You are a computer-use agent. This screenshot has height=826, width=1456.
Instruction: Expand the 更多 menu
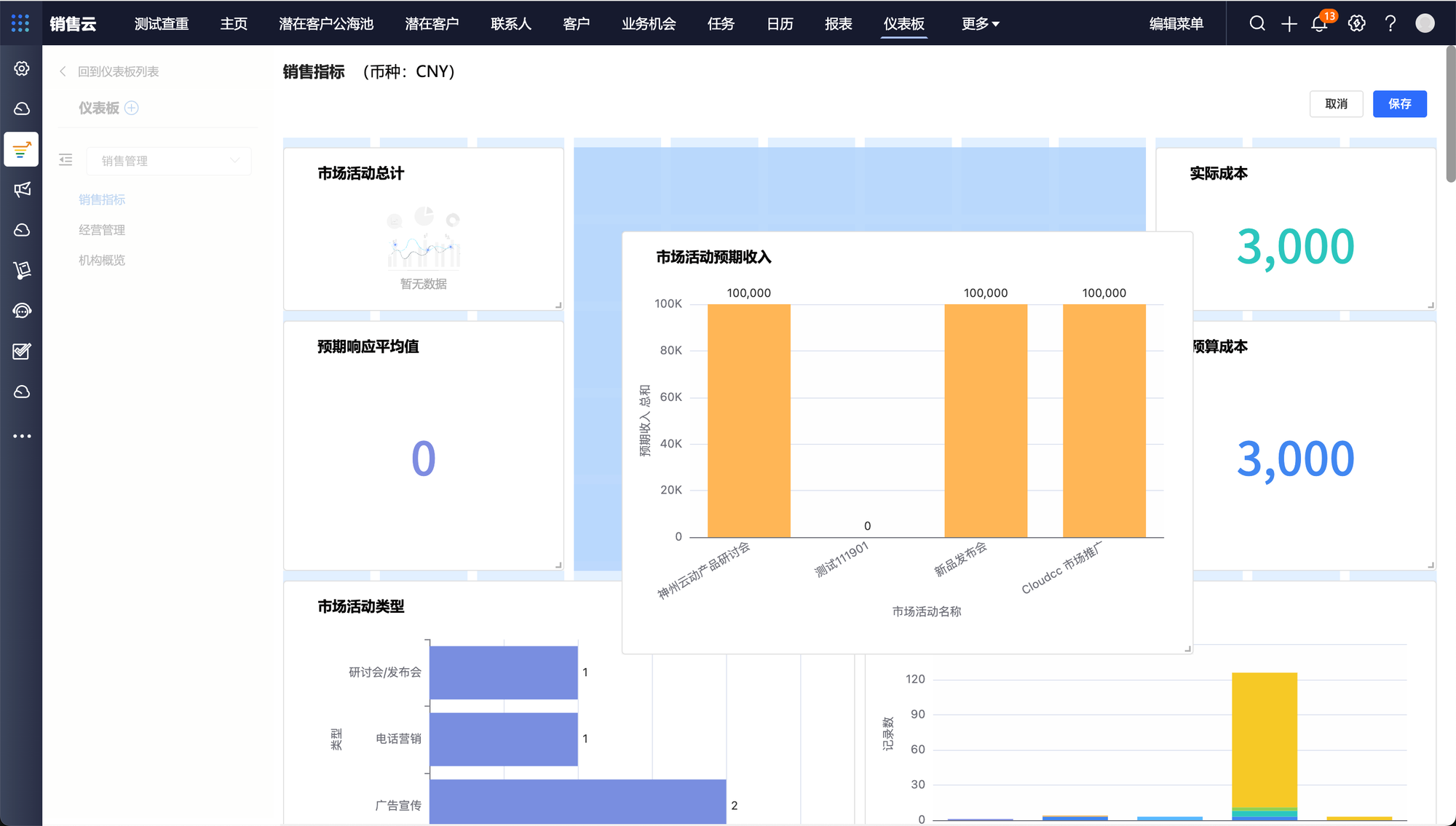(x=980, y=24)
